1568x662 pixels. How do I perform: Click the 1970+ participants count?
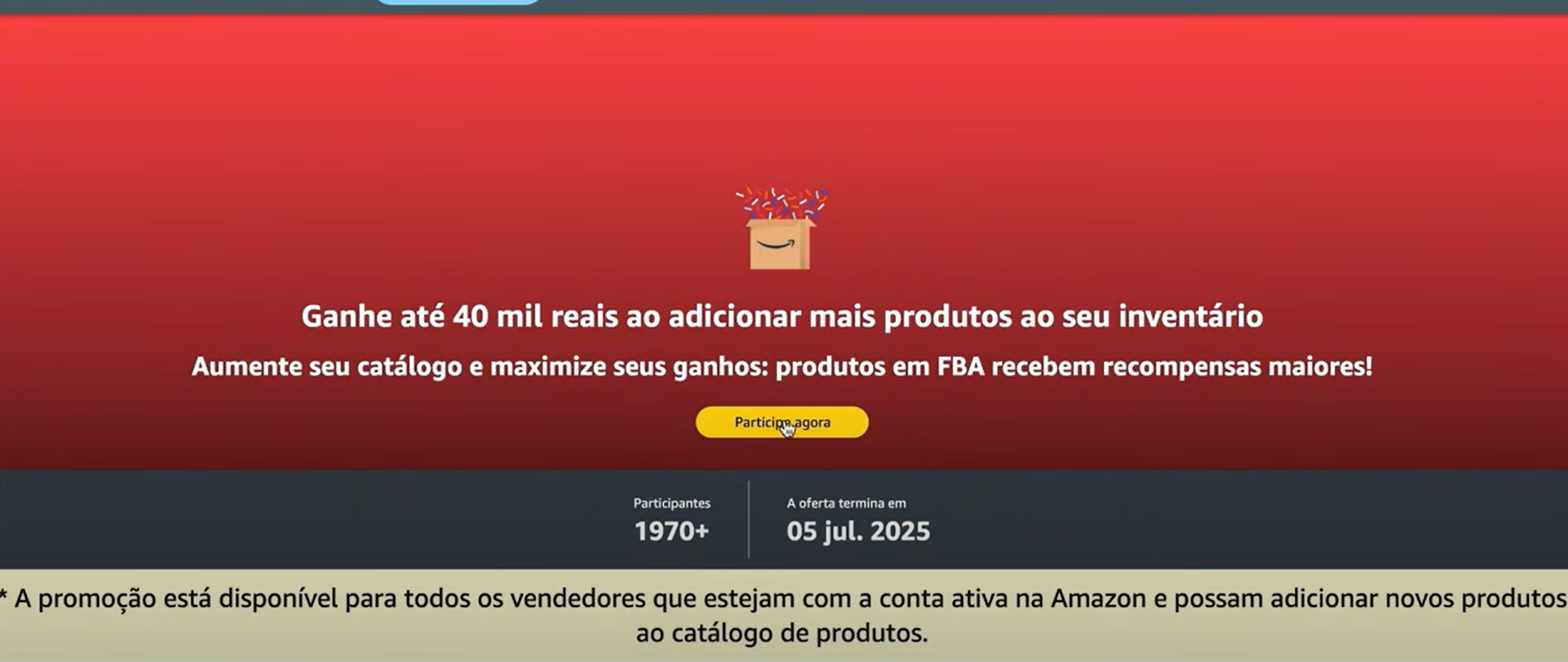point(672,531)
